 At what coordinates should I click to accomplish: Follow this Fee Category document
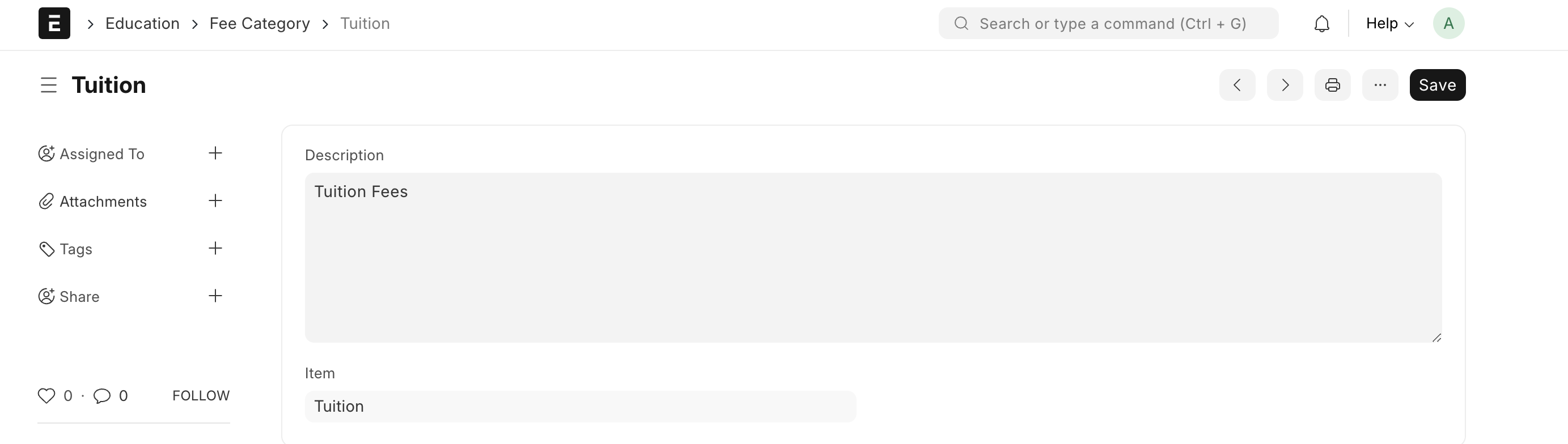click(201, 395)
